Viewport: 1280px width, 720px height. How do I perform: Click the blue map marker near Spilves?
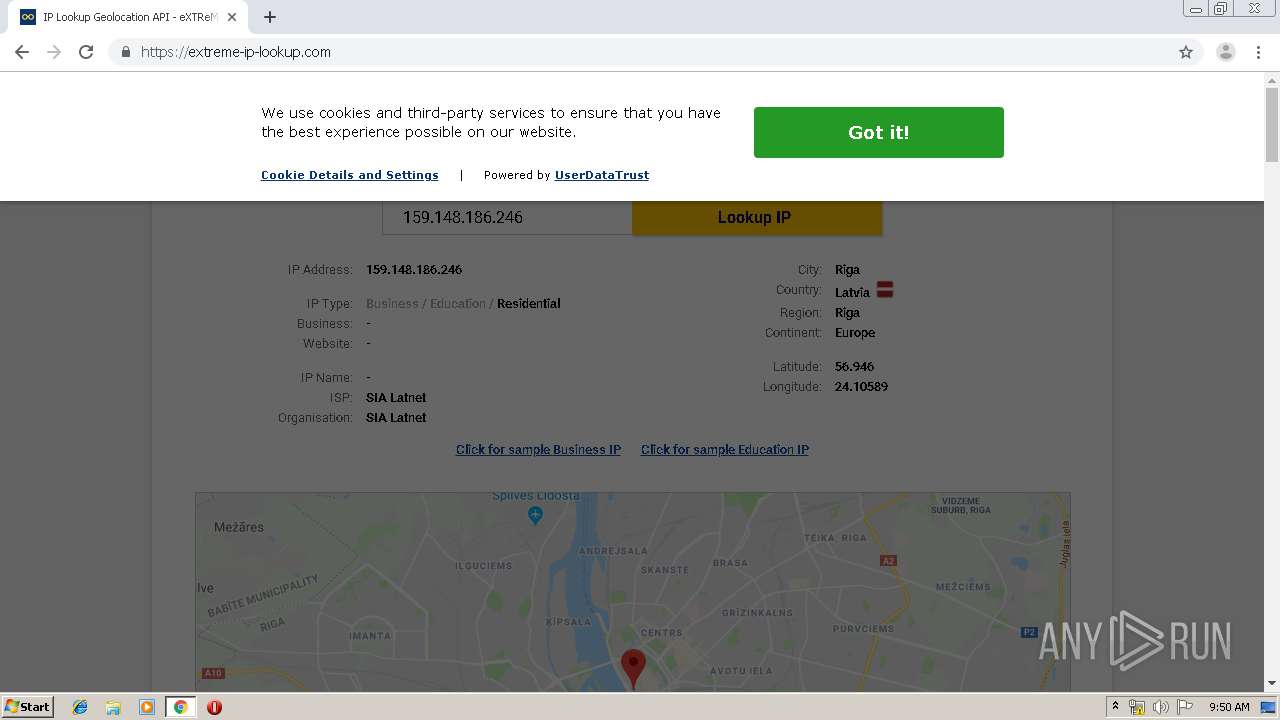[x=535, y=515]
